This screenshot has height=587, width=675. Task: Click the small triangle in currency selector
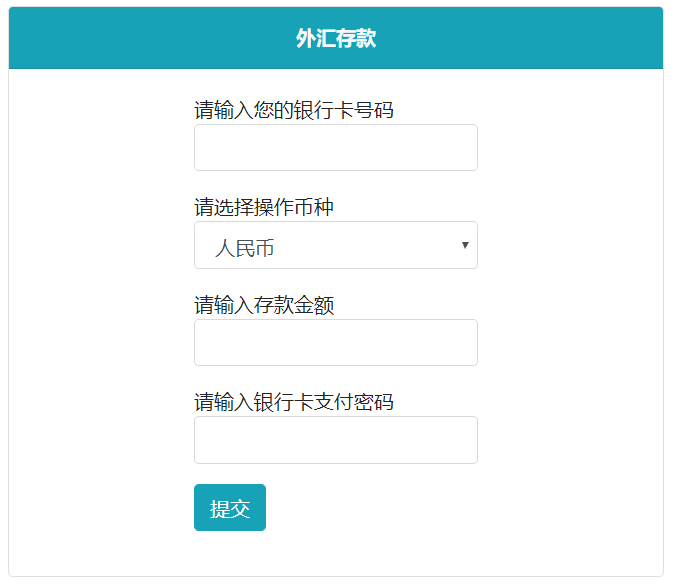pyautogui.click(x=465, y=246)
